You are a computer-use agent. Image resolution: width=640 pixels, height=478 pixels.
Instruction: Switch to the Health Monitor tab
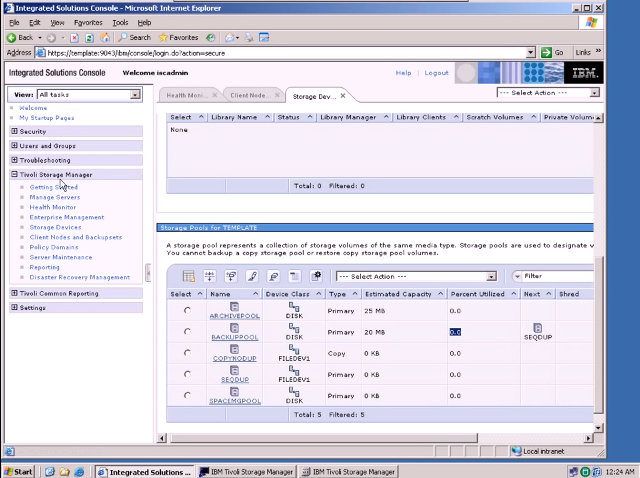point(187,95)
